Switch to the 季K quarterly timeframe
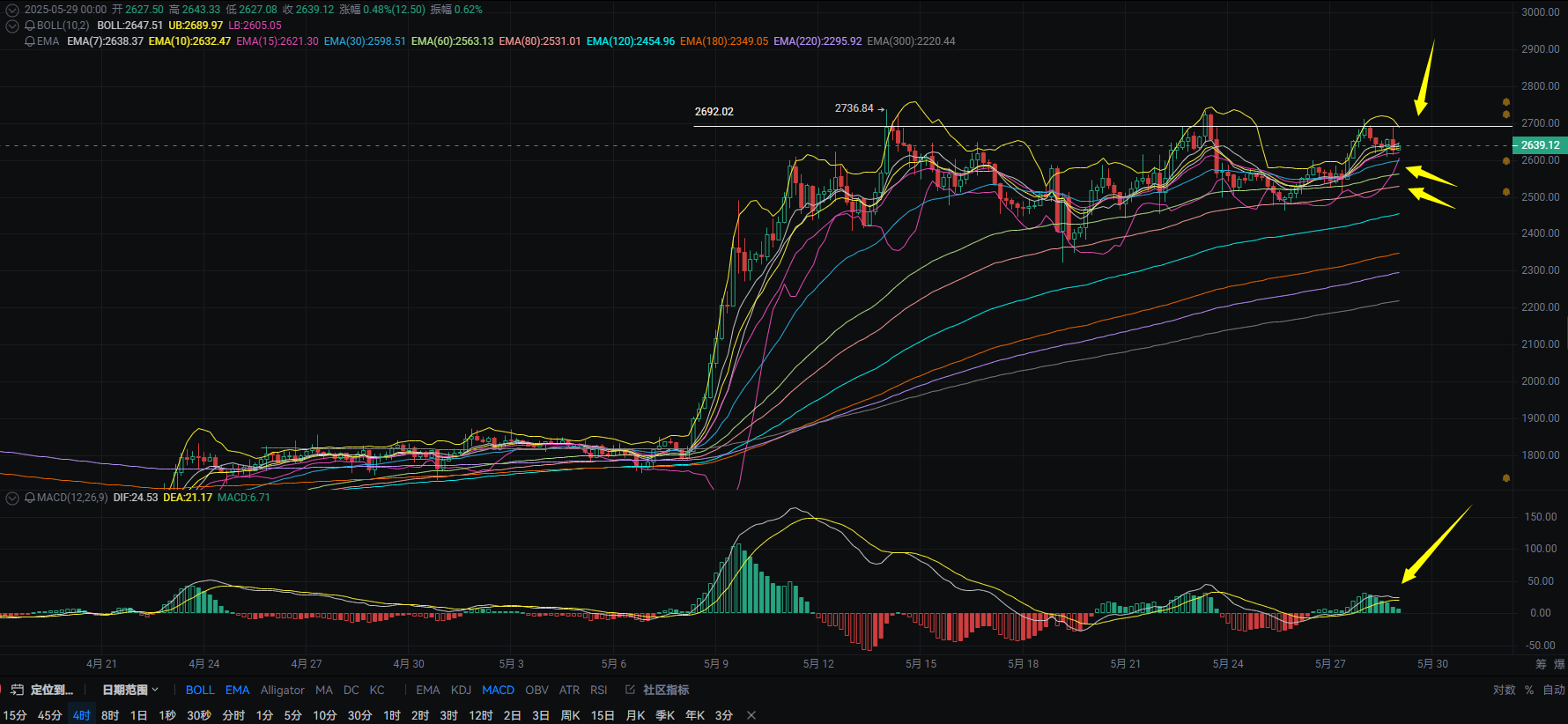This screenshot has height=724, width=1568. point(665,715)
